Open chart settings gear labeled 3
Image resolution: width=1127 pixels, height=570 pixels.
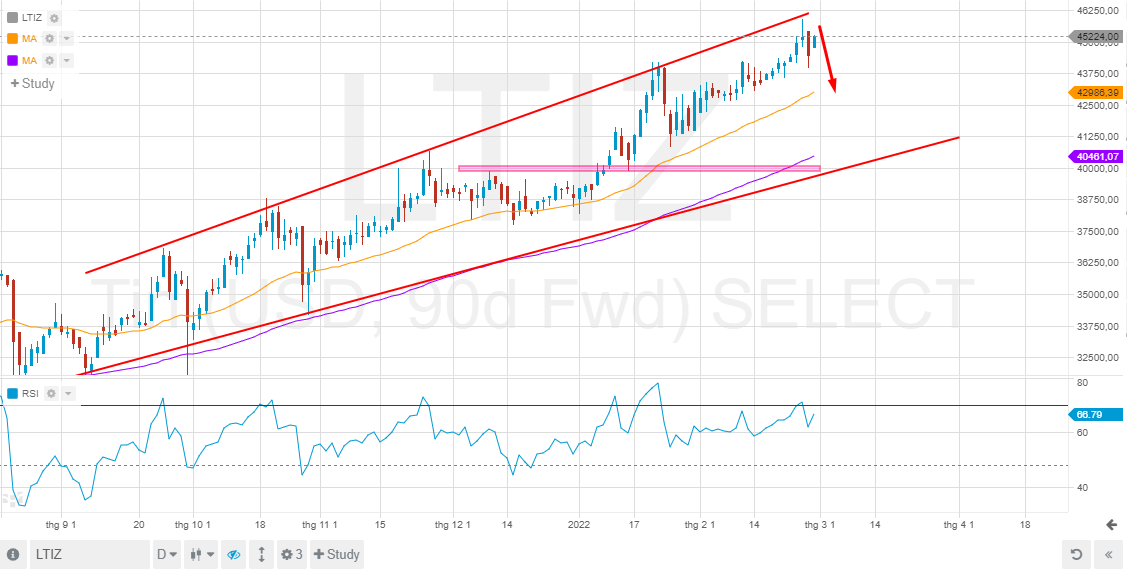pos(291,555)
